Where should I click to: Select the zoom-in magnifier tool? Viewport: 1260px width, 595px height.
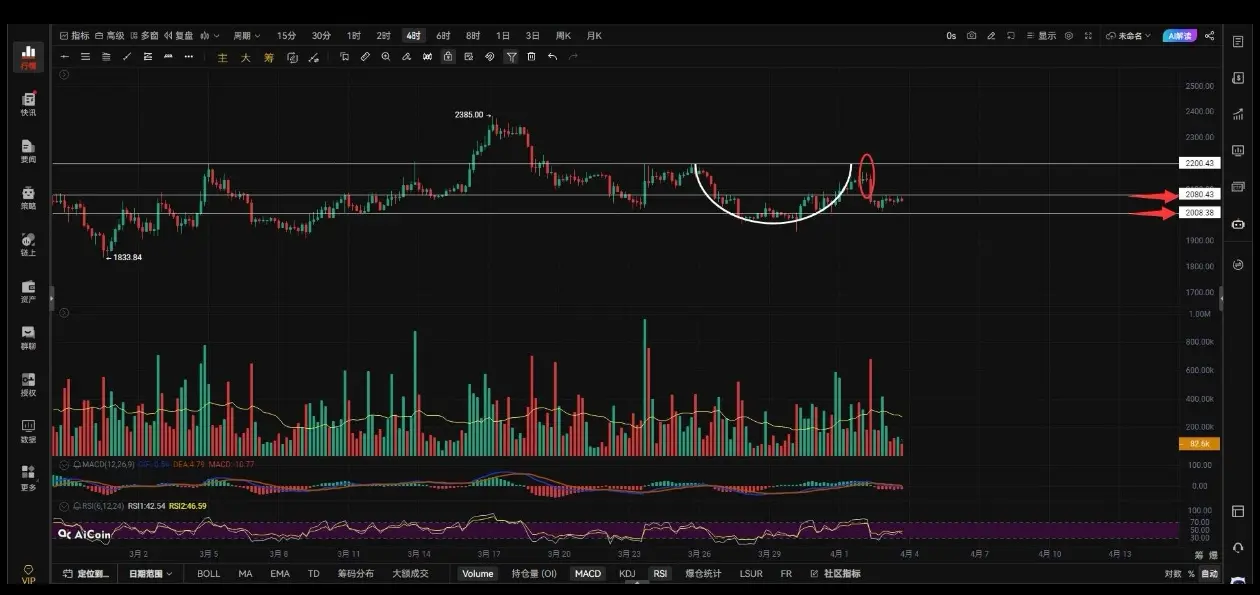[x=386, y=57]
